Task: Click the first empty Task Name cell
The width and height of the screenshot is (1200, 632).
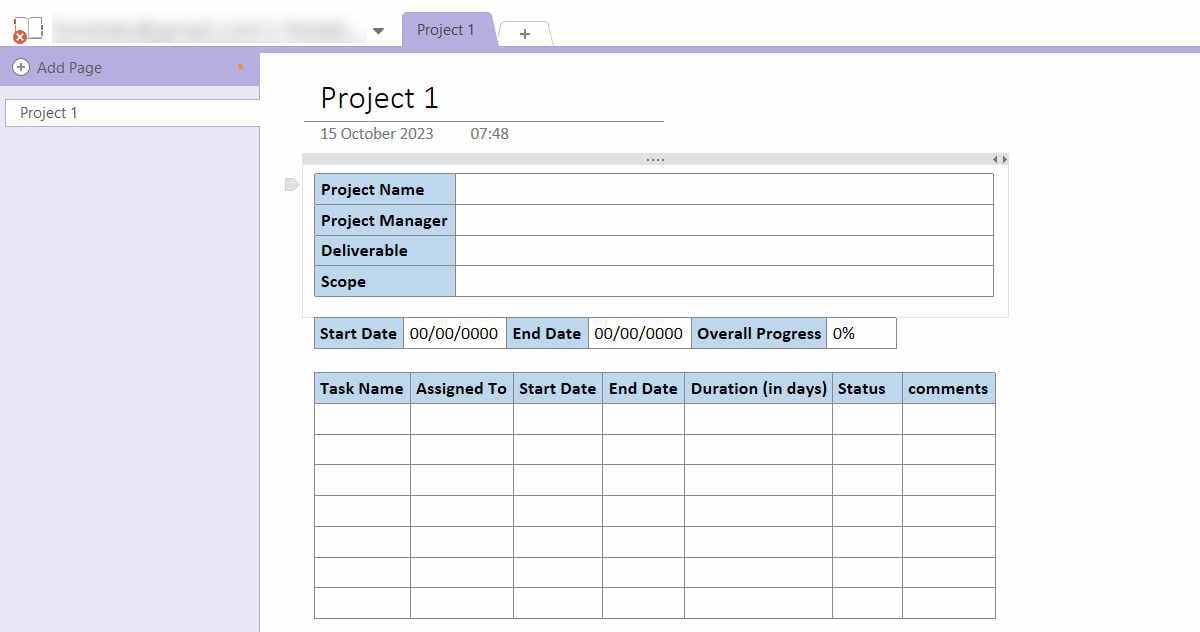Action: point(362,419)
